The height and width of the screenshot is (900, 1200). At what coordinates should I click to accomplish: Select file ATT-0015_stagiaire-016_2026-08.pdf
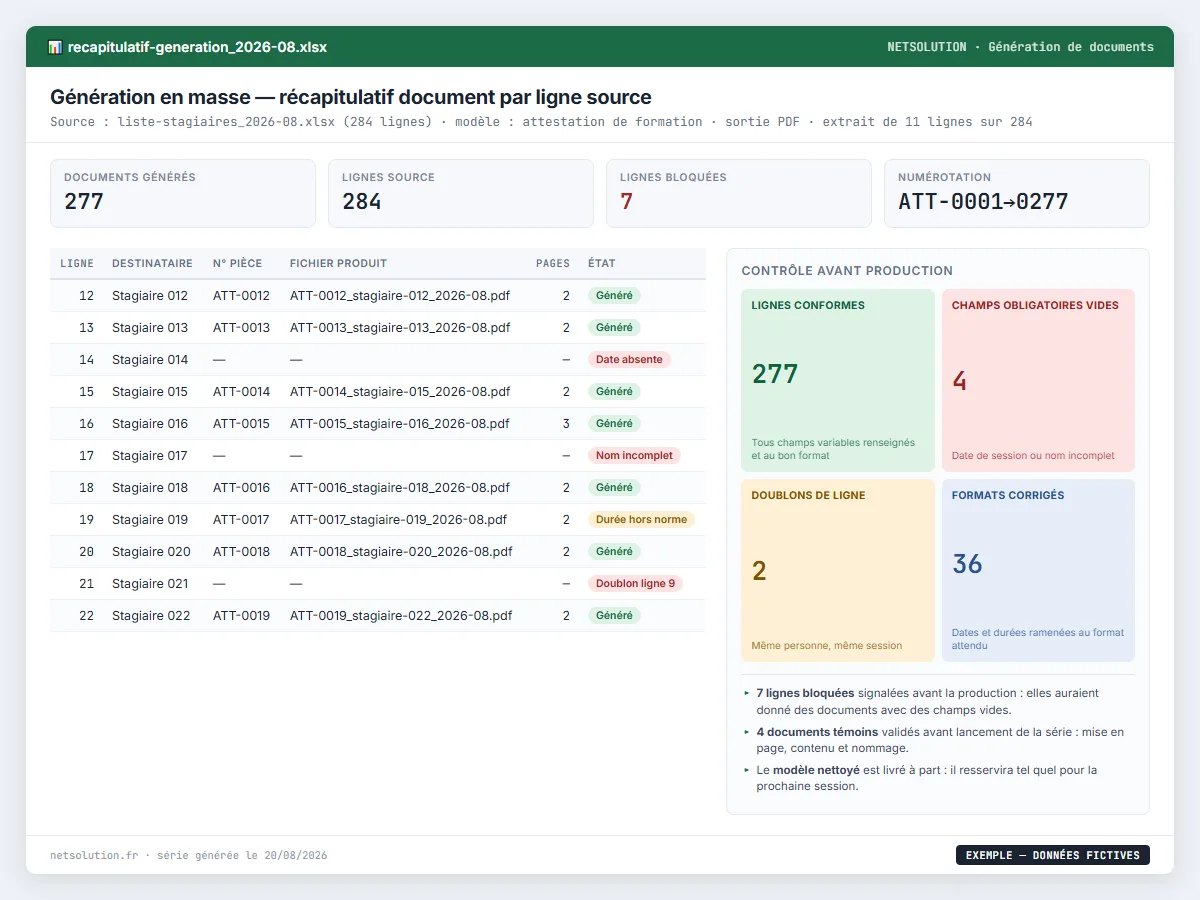coord(400,424)
